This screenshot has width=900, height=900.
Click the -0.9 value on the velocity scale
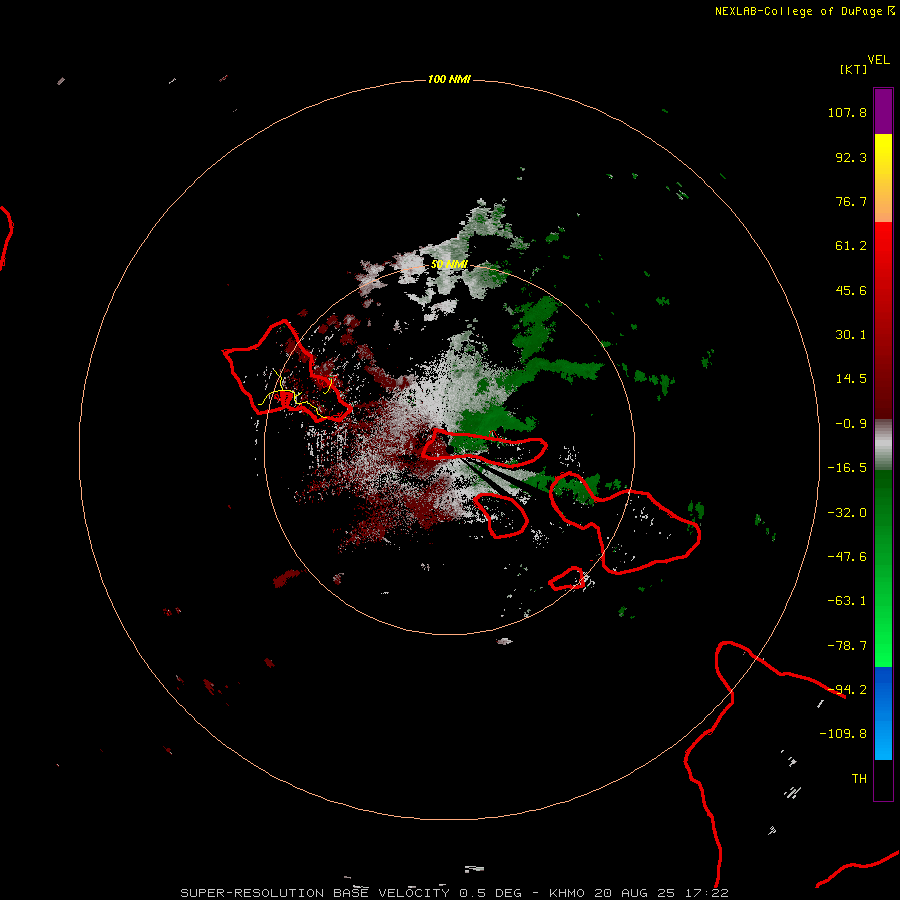click(851, 424)
